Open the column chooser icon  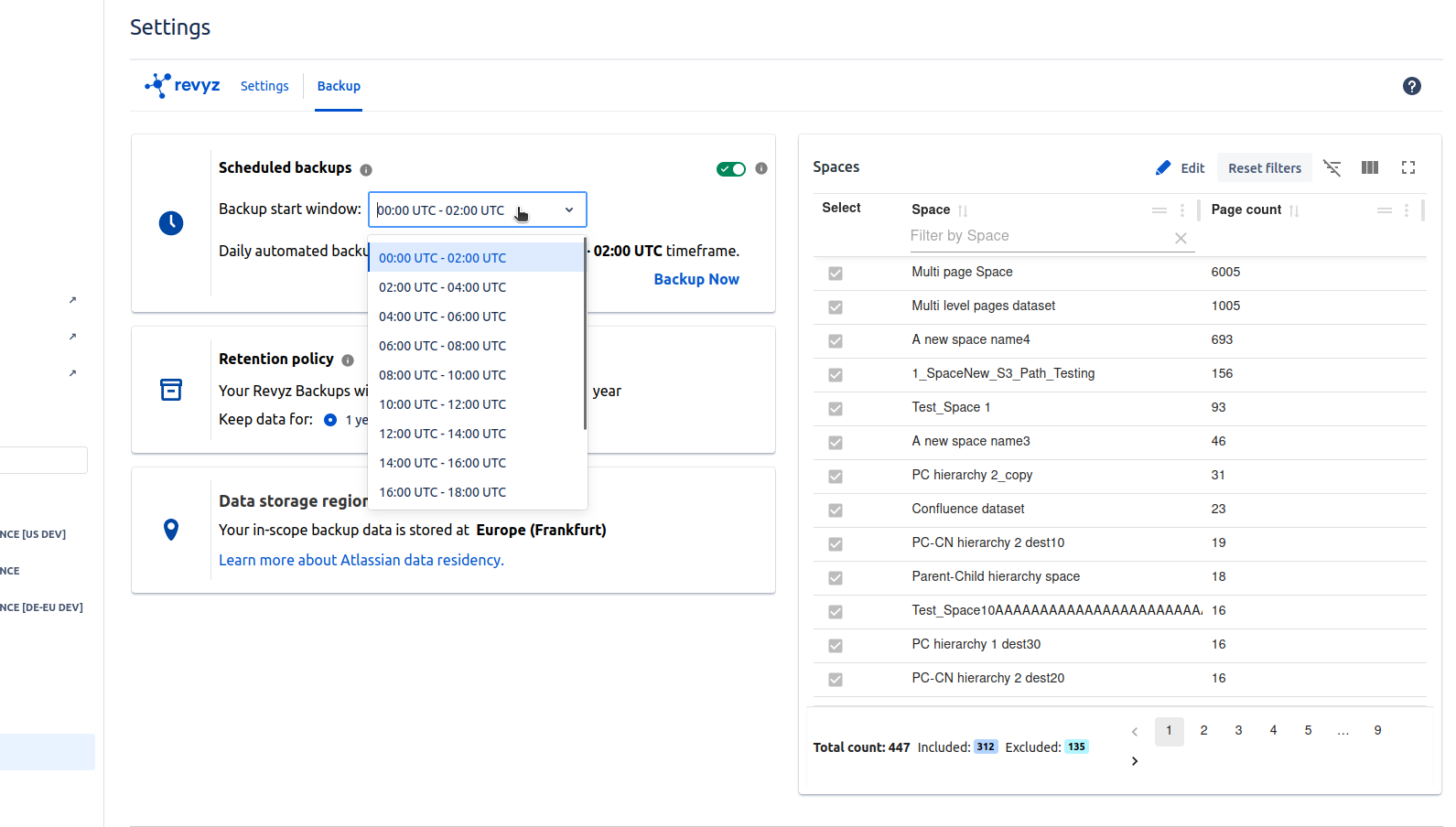pos(1369,168)
